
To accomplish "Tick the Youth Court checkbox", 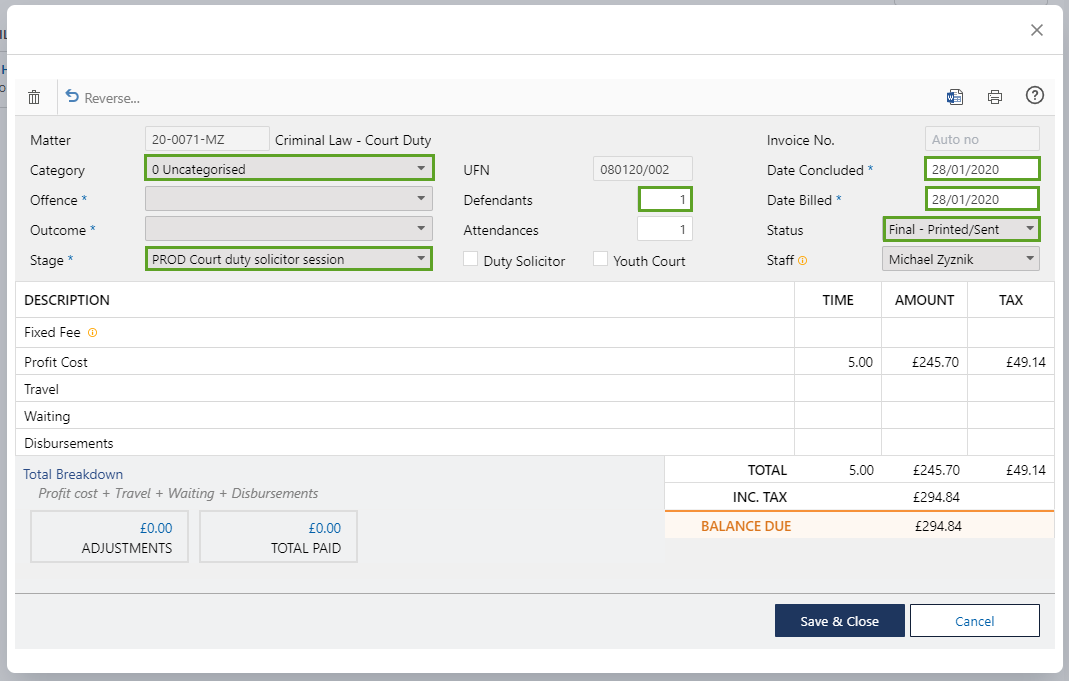I will pos(601,259).
